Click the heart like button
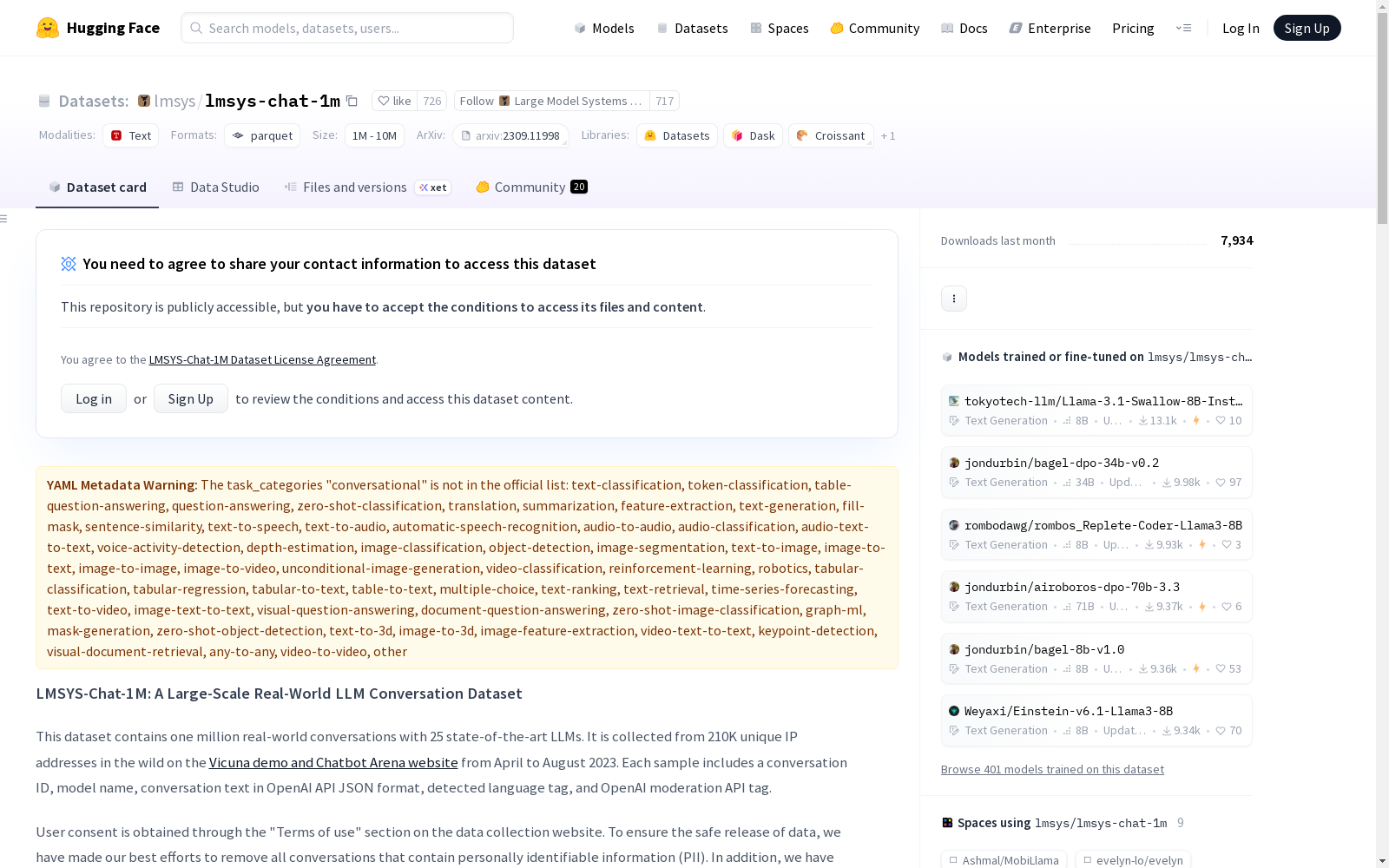Image resolution: width=1389 pixels, height=868 pixels. (x=395, y=101)
